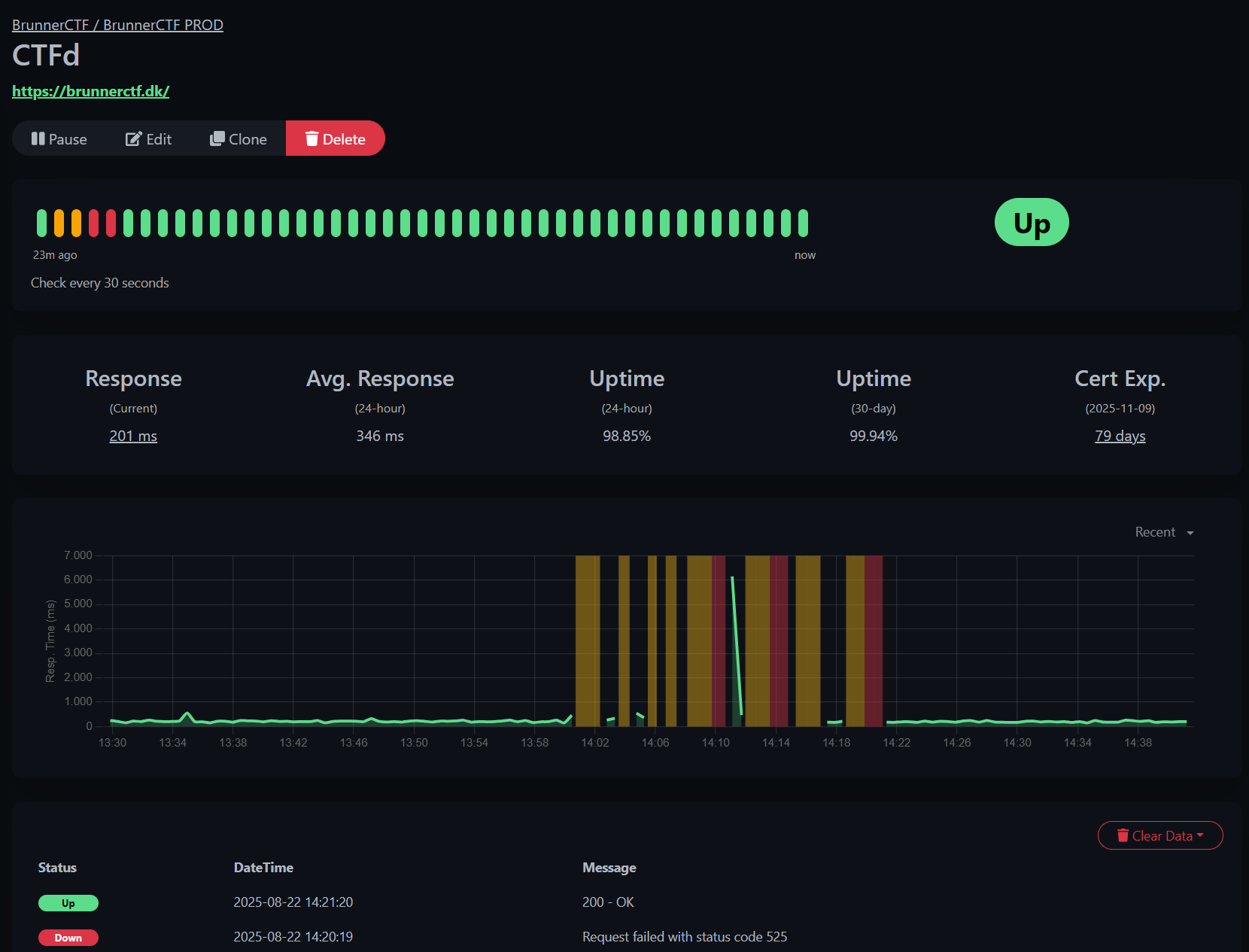Click the Pause button
The width and height of the screenshot is (1249, 952).
point(59,138)
